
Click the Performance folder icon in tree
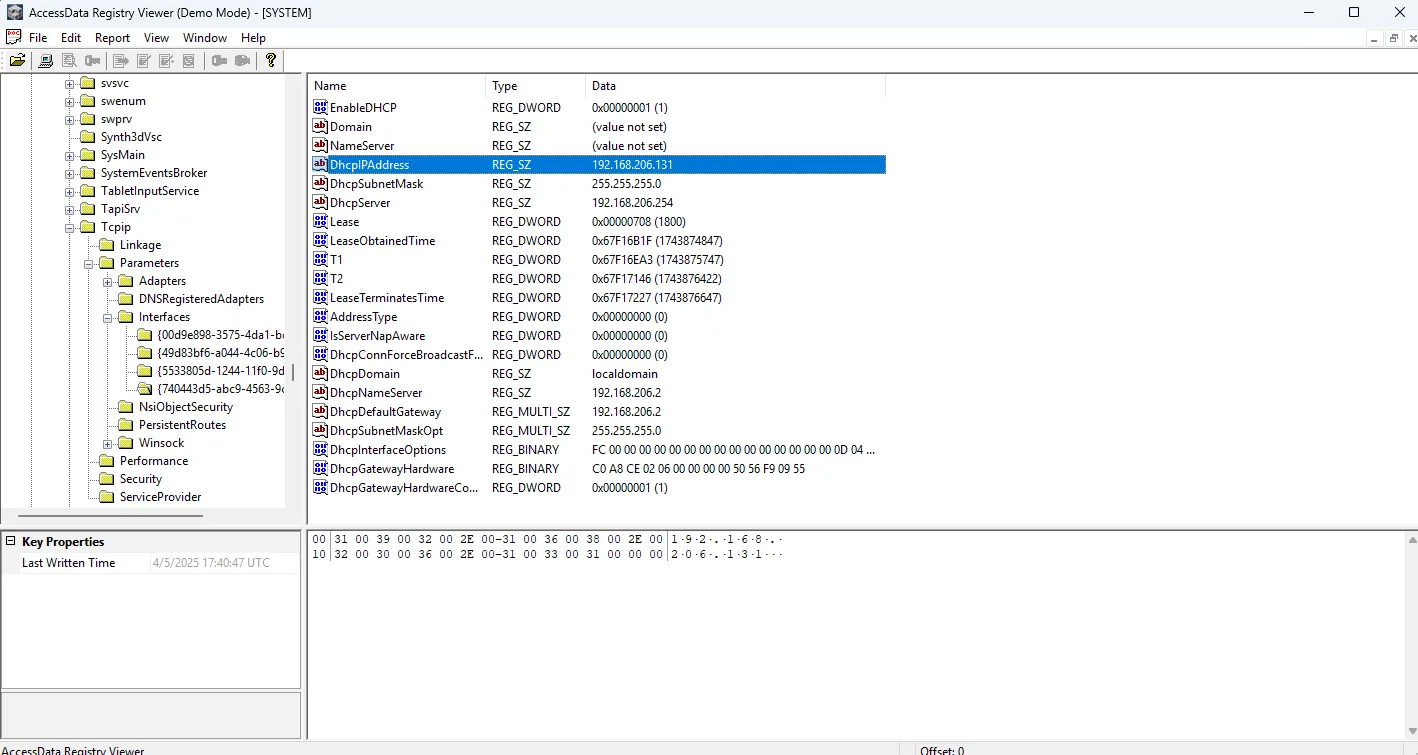coord(107,461)
